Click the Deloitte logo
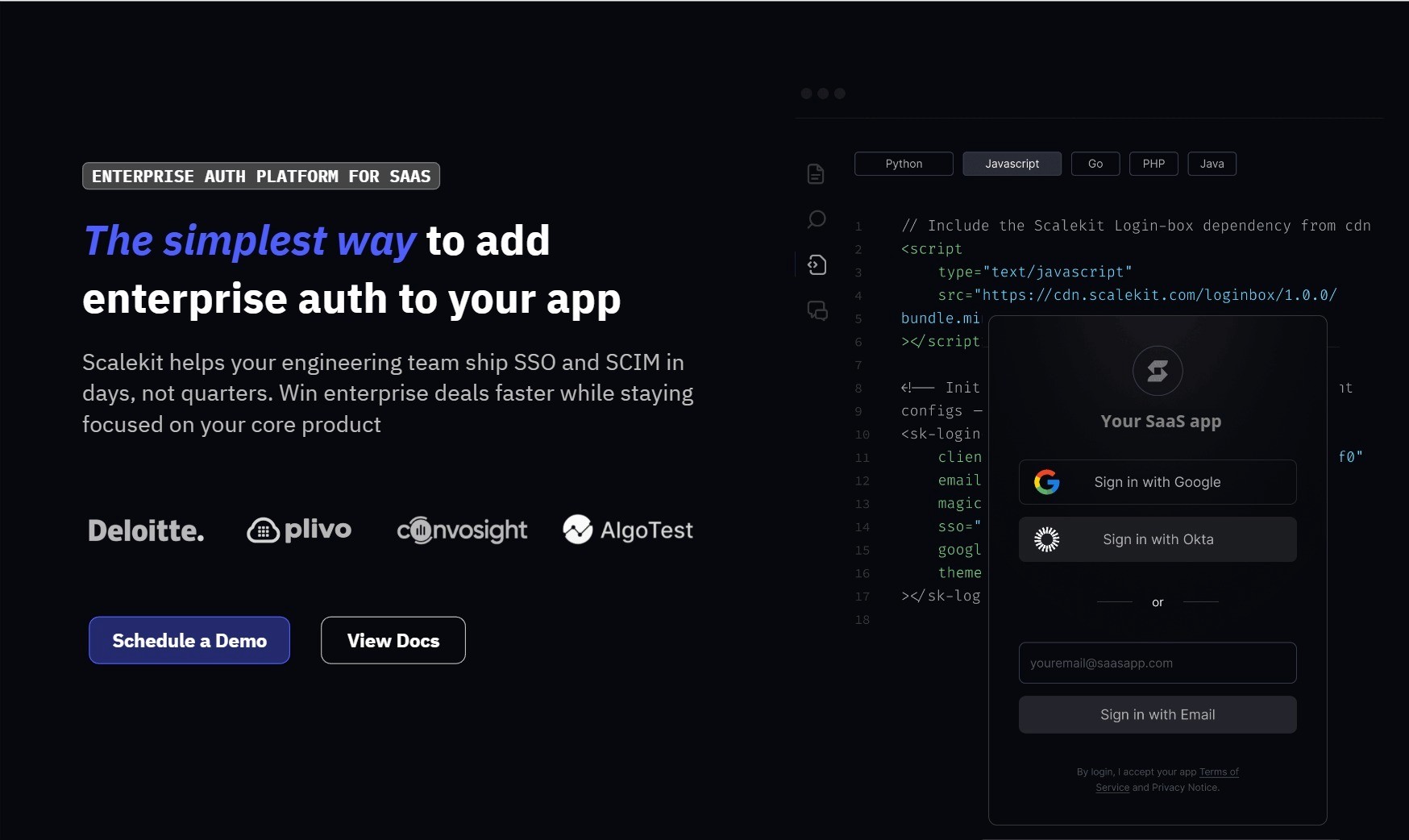This screenshot has height=840, width=1409. 146,530
